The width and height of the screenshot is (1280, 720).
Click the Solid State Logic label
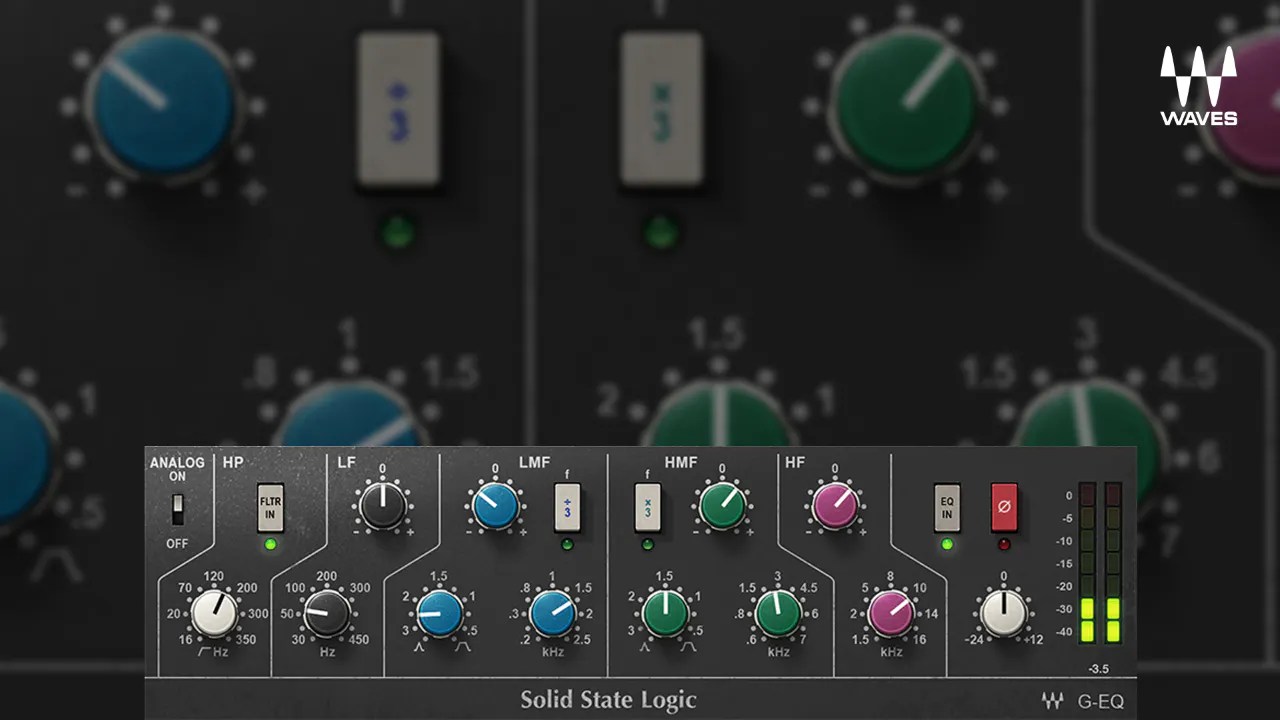pos(608,700)
